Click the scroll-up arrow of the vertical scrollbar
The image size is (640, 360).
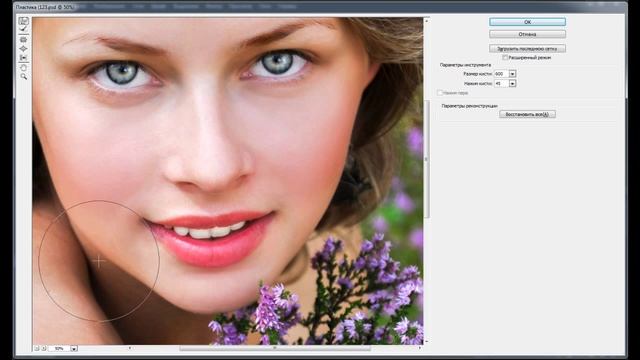coord(427,20)
